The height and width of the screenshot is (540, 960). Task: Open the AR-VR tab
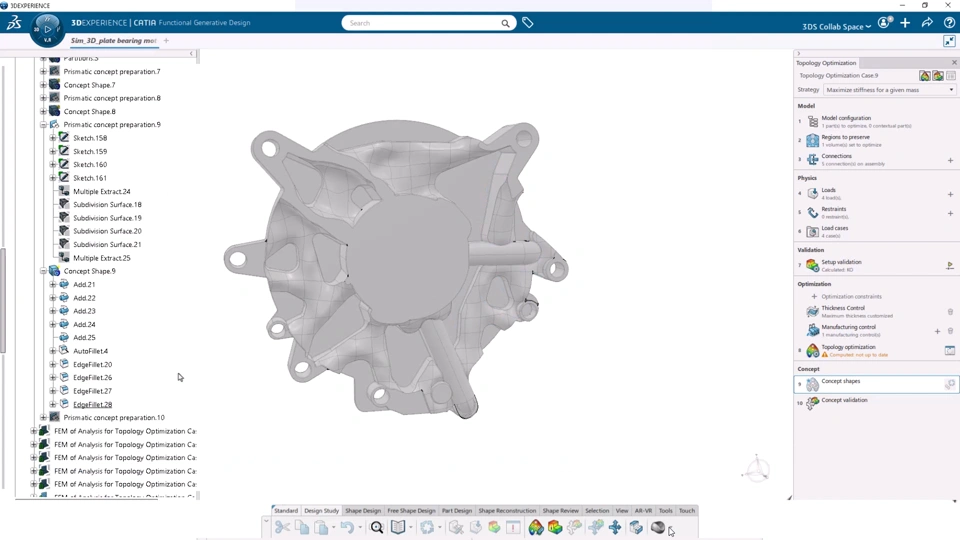[643, 511]
